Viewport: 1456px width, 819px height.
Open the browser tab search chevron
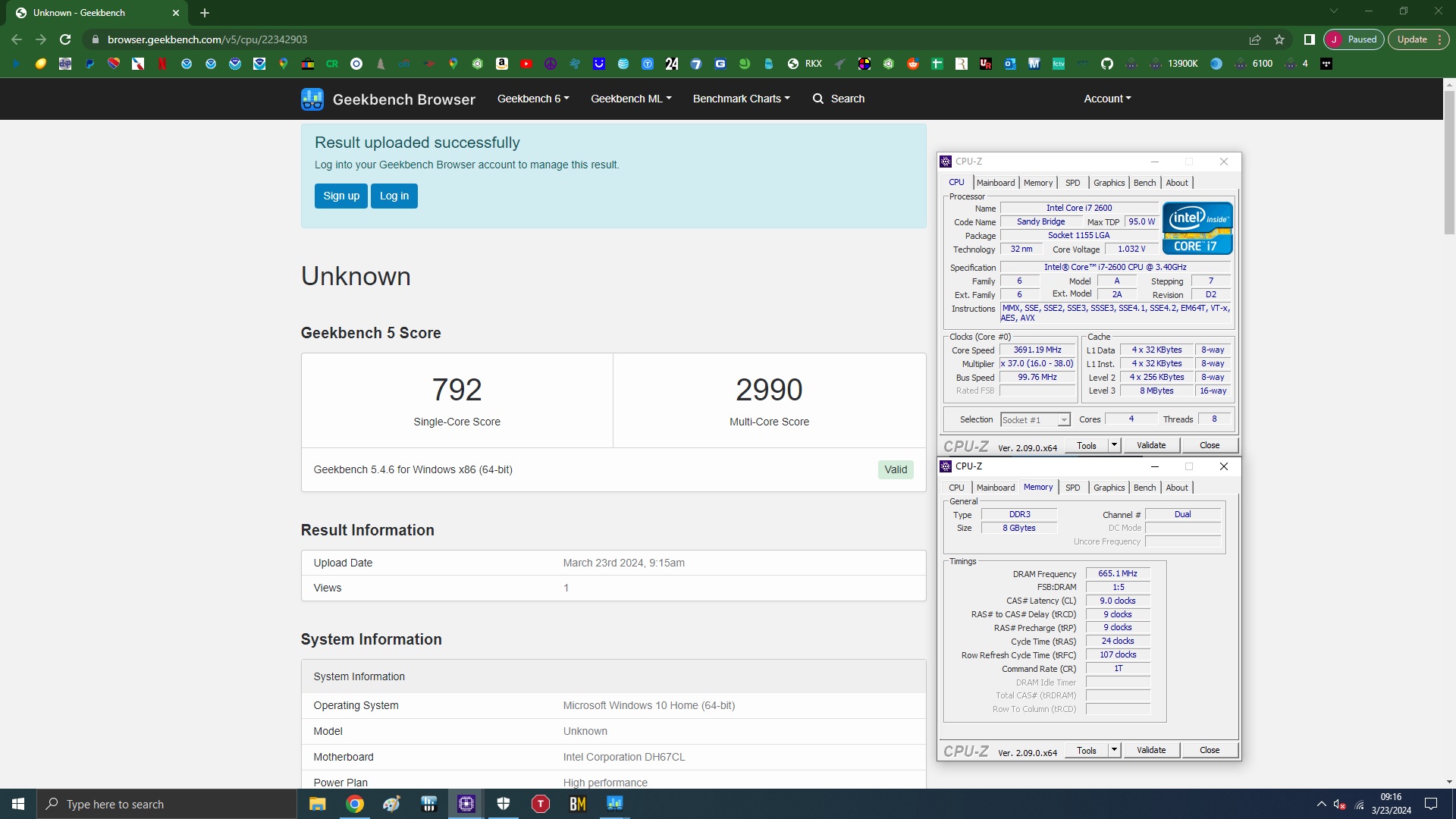(1334, 11)
